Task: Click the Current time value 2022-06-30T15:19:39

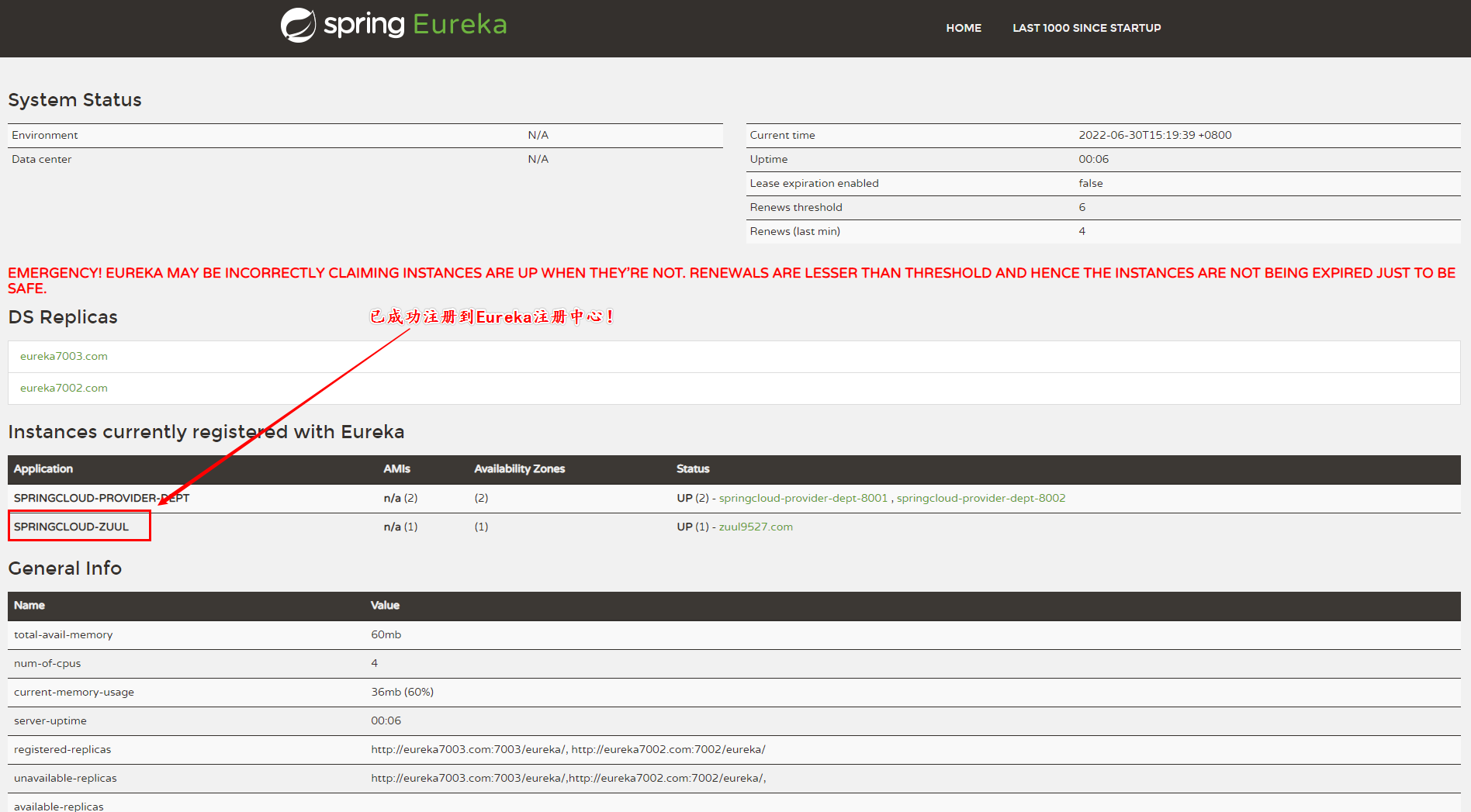Action: (1154, 135)
